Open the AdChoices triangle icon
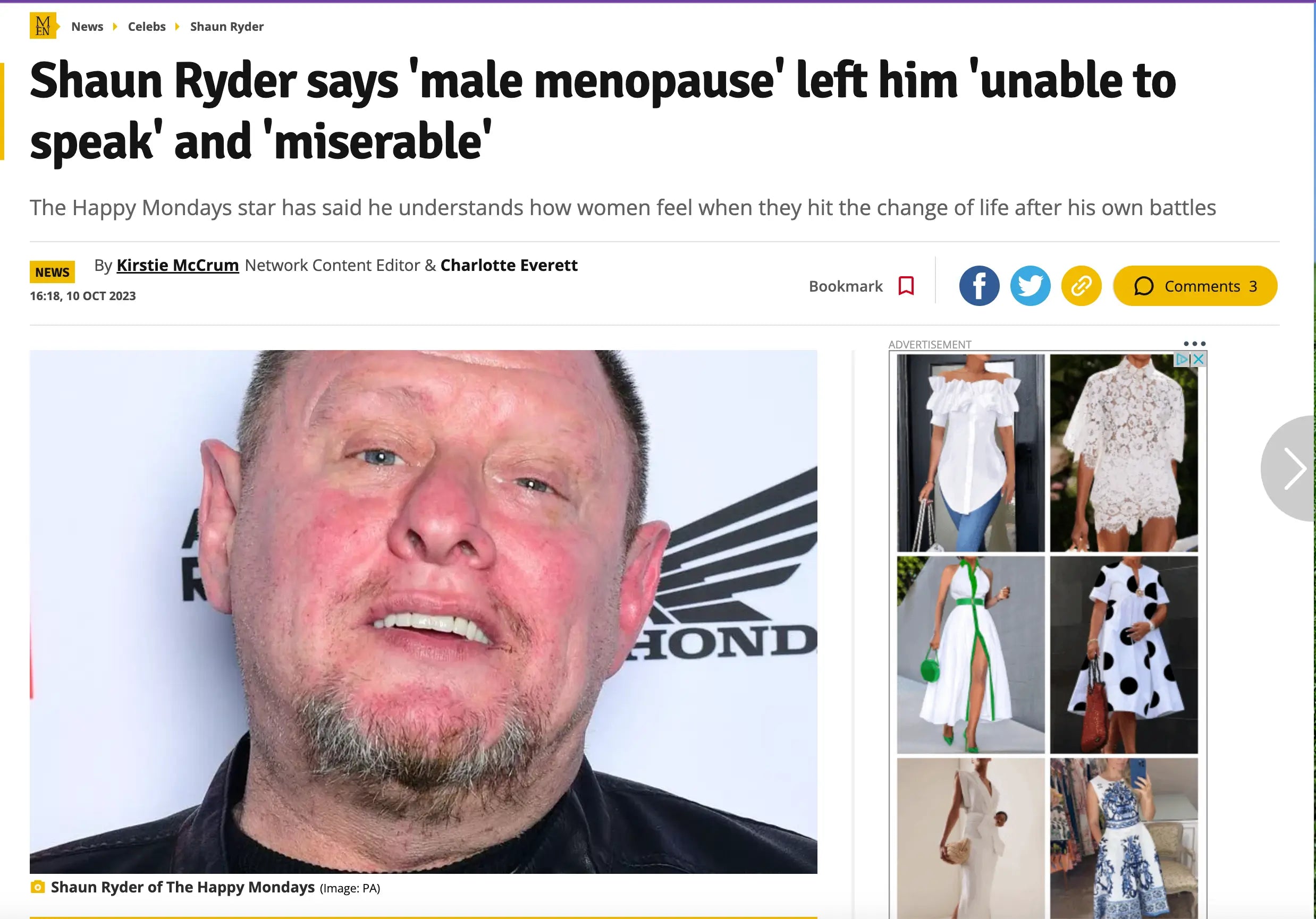Image resolution: width=1316 pixels, height=919 pixels. click(x=1182, y=359)
